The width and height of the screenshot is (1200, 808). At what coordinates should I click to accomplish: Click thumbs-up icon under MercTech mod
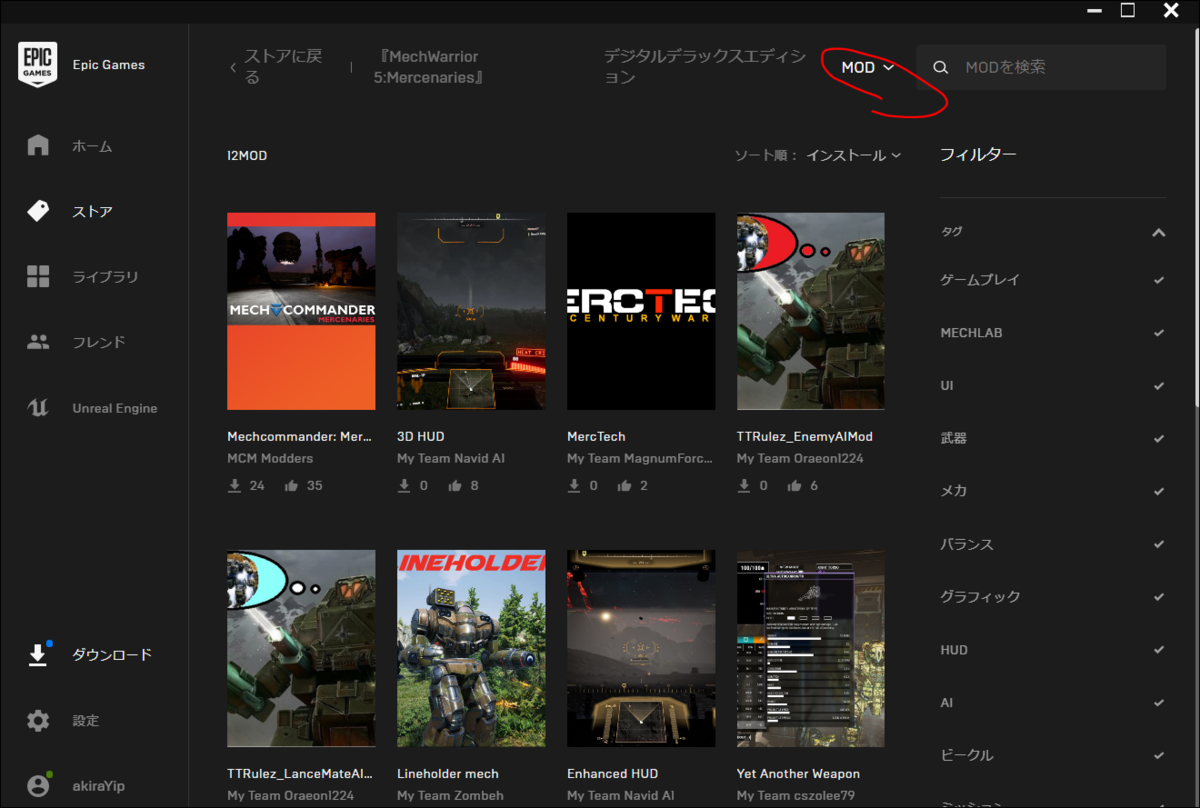click(x=625, y=486)
